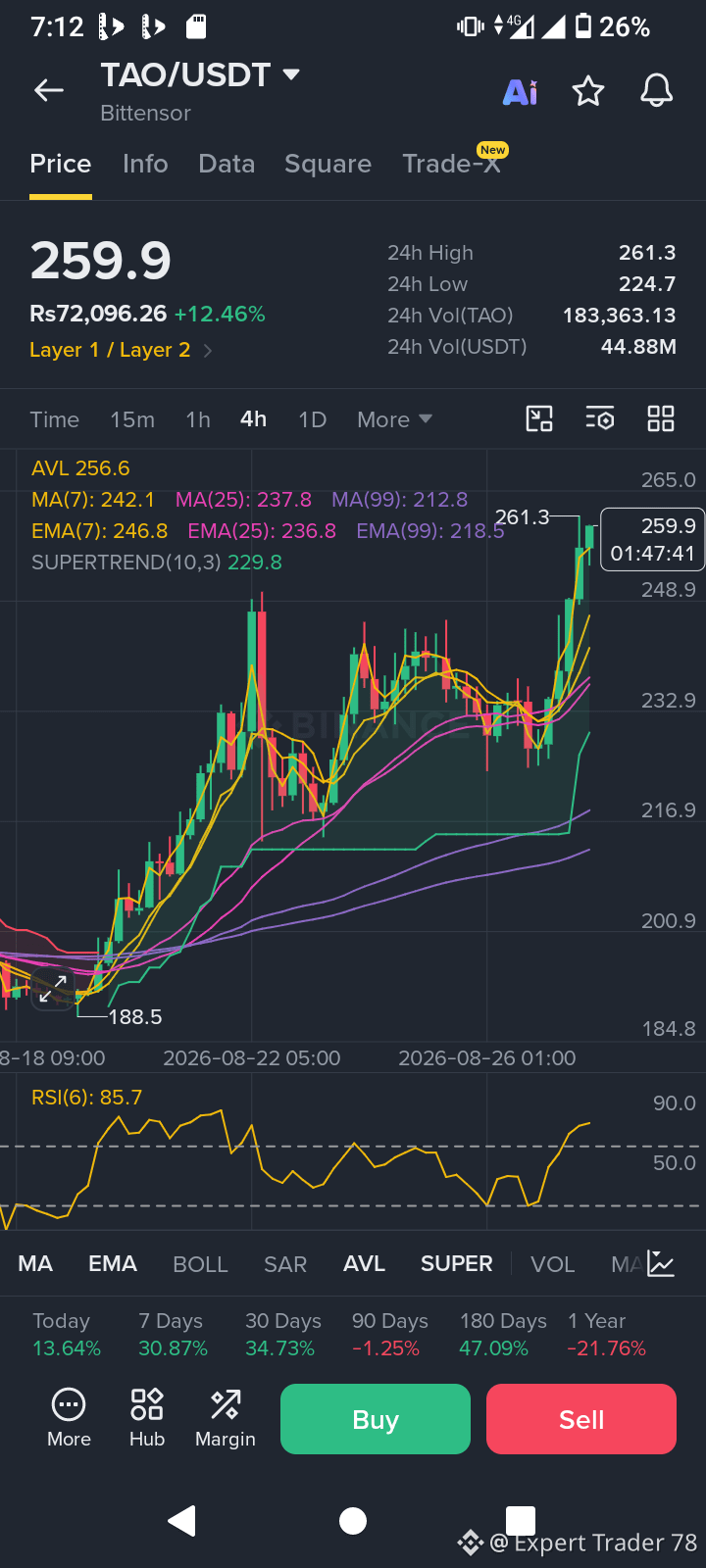Tap the red Sell button
This screenshot has height=1568, width=706.
(581, 1419)
